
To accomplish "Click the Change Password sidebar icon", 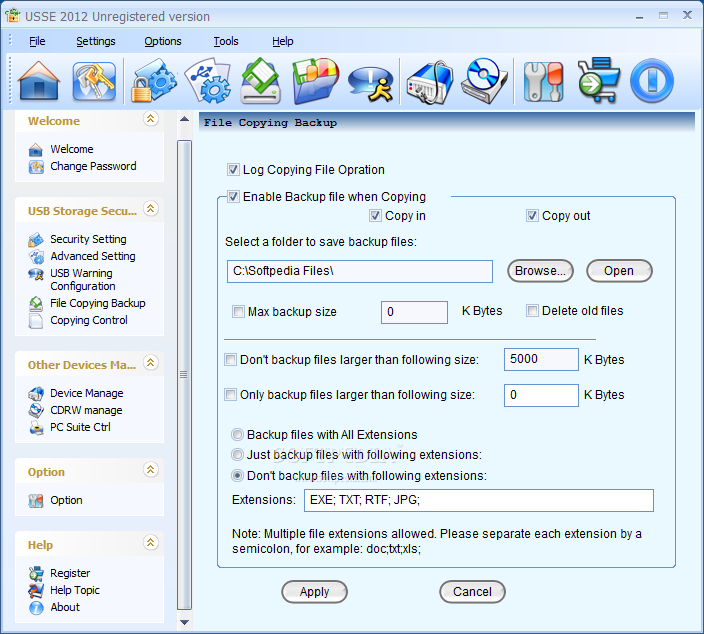I will tap(36, 167).
